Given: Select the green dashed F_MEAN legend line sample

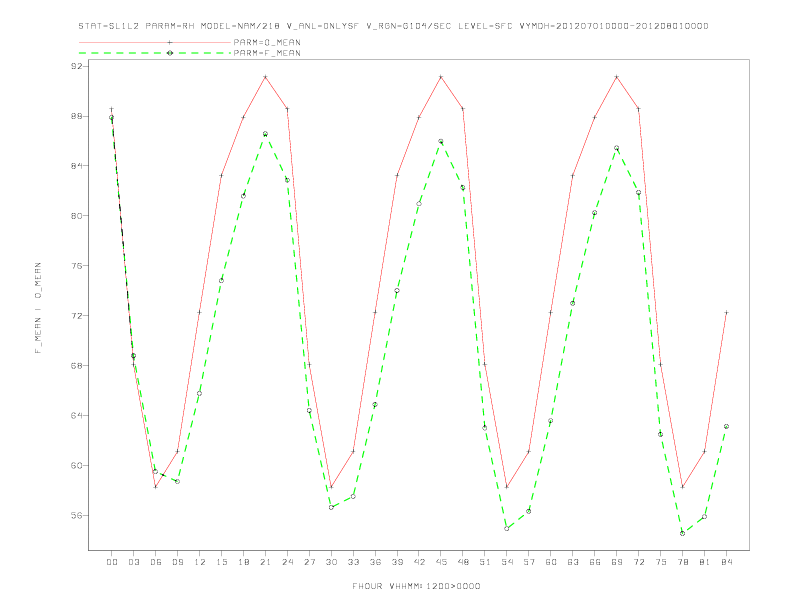Looking at the screenshot, I should (155, 53).
